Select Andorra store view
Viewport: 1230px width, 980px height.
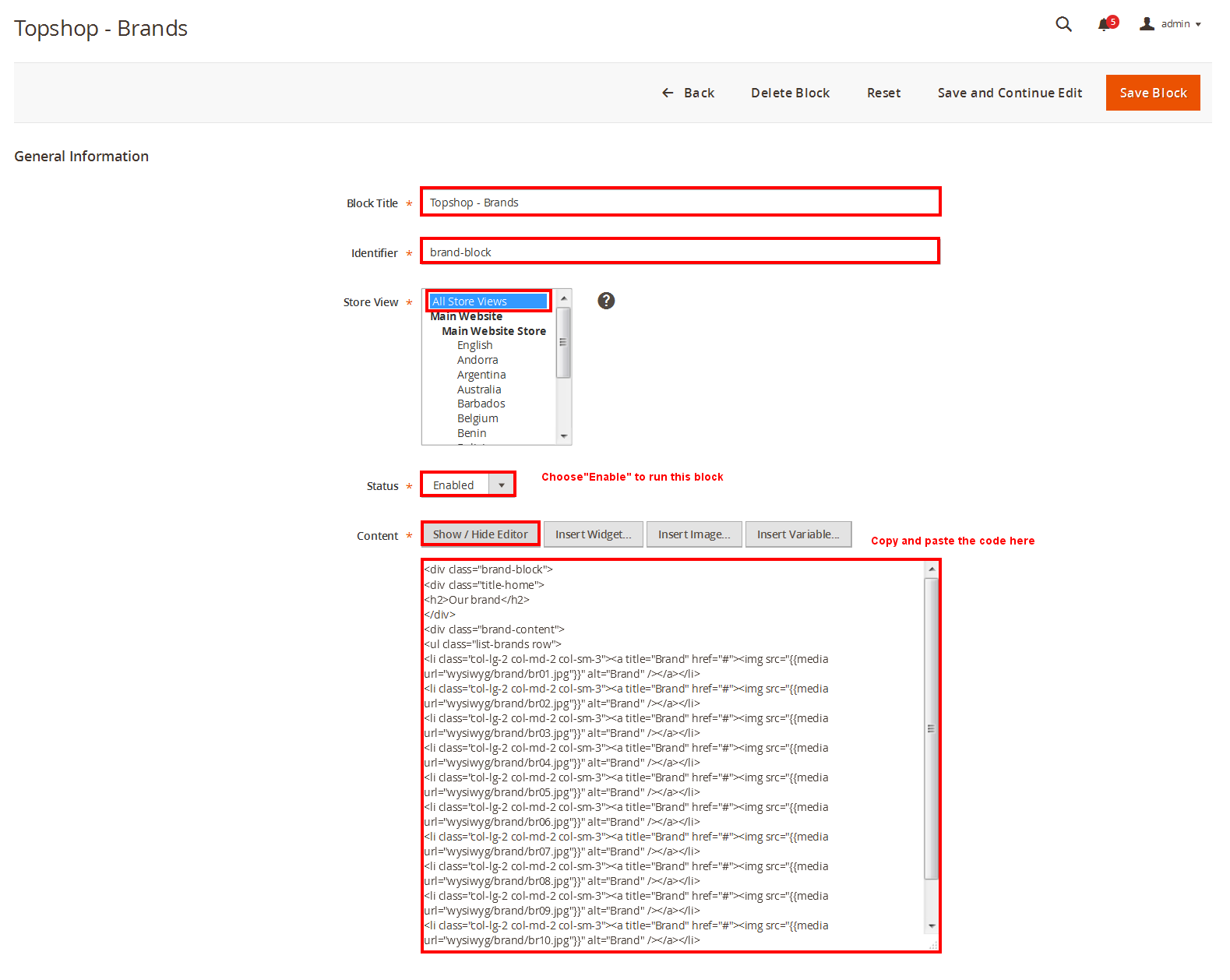[478, 360]
